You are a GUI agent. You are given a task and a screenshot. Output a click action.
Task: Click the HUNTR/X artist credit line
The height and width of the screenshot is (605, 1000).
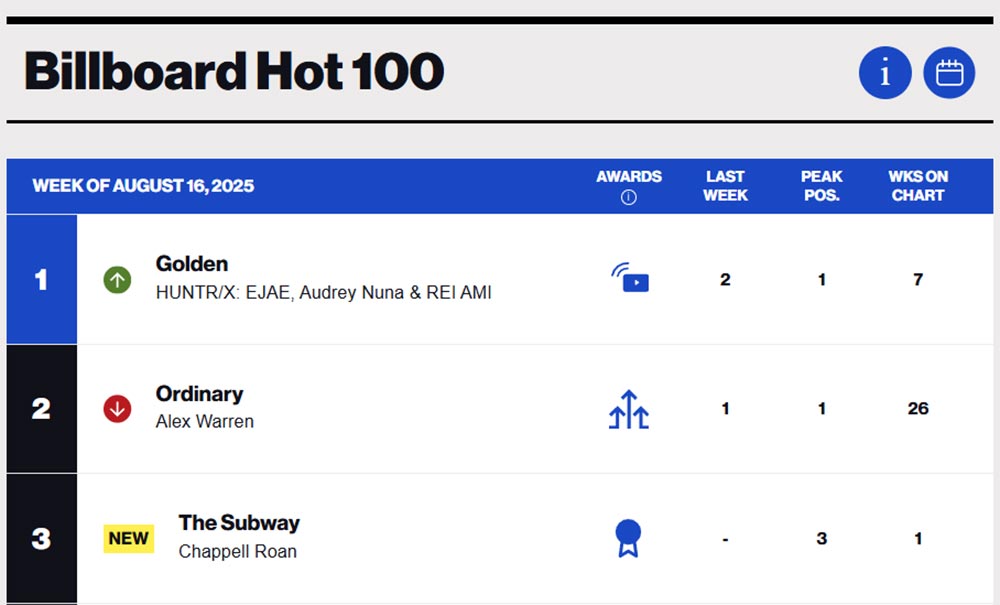point(323,292)
